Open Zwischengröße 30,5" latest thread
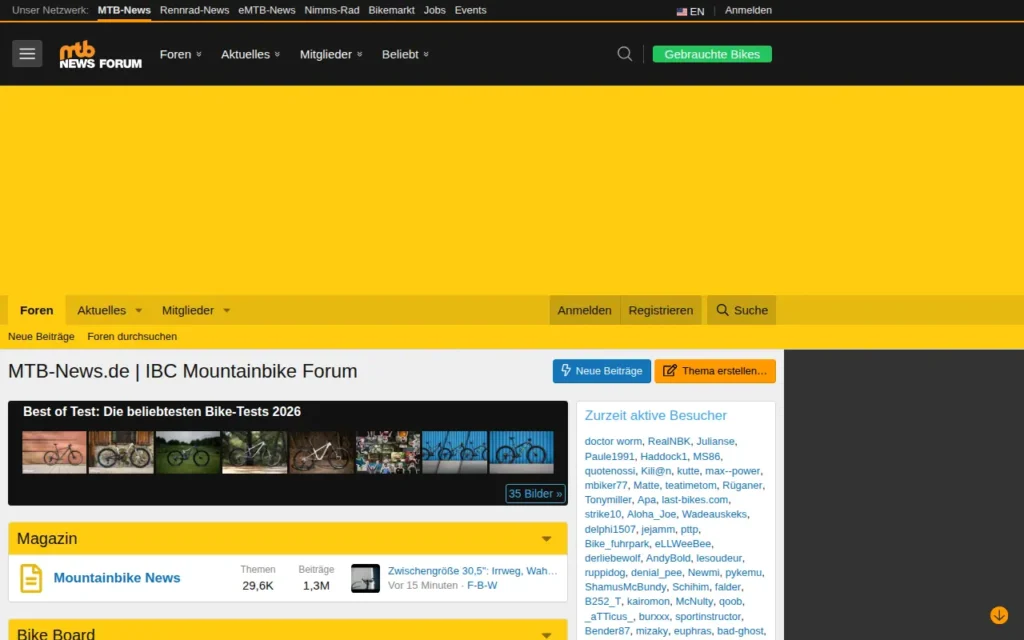This screenshot has width=1024, height=640. [473, 571]
